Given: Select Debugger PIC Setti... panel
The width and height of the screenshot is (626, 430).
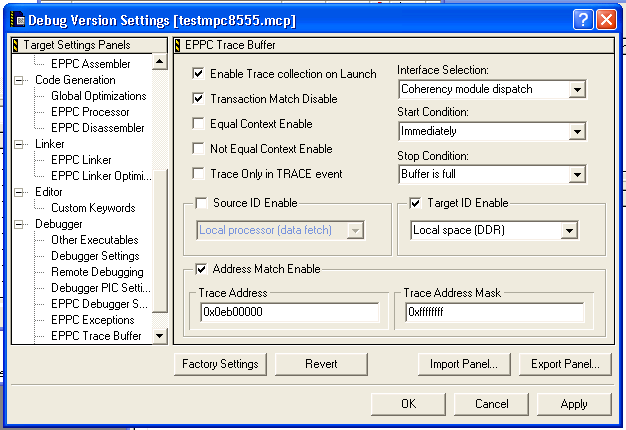Looking at the screenshot, I should point(101,288).
